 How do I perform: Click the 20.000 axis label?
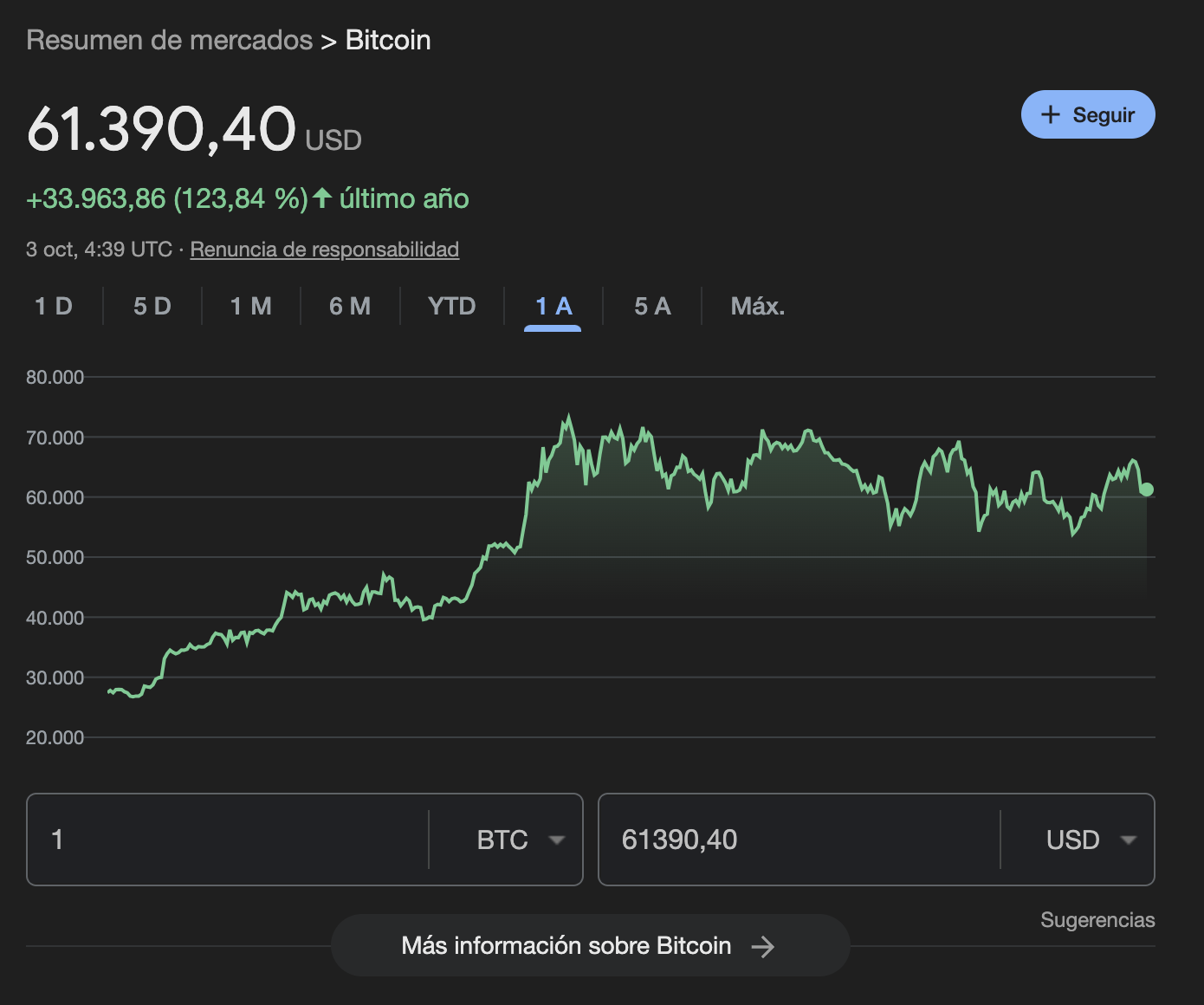coord(55,737)
